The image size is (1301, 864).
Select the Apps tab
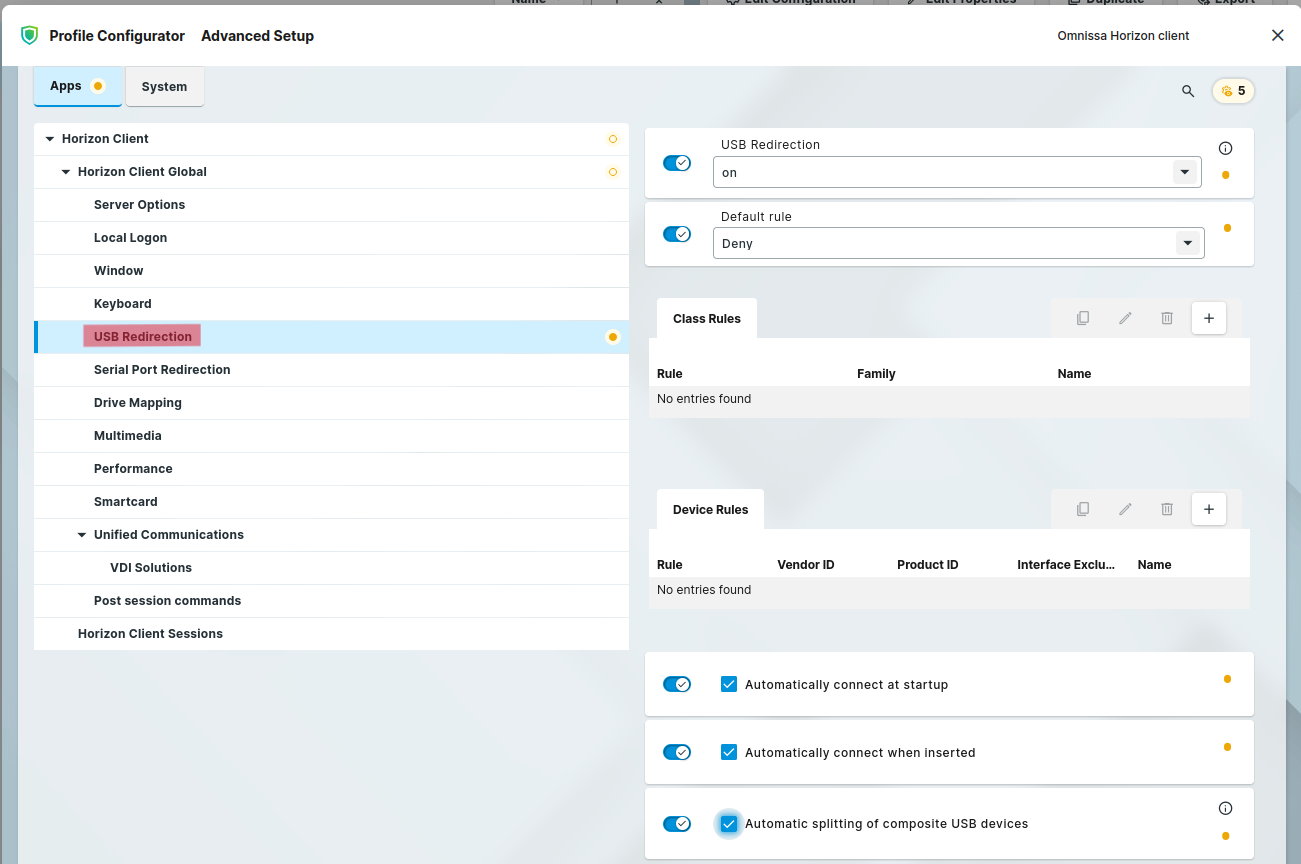click(x=66, y=86)
